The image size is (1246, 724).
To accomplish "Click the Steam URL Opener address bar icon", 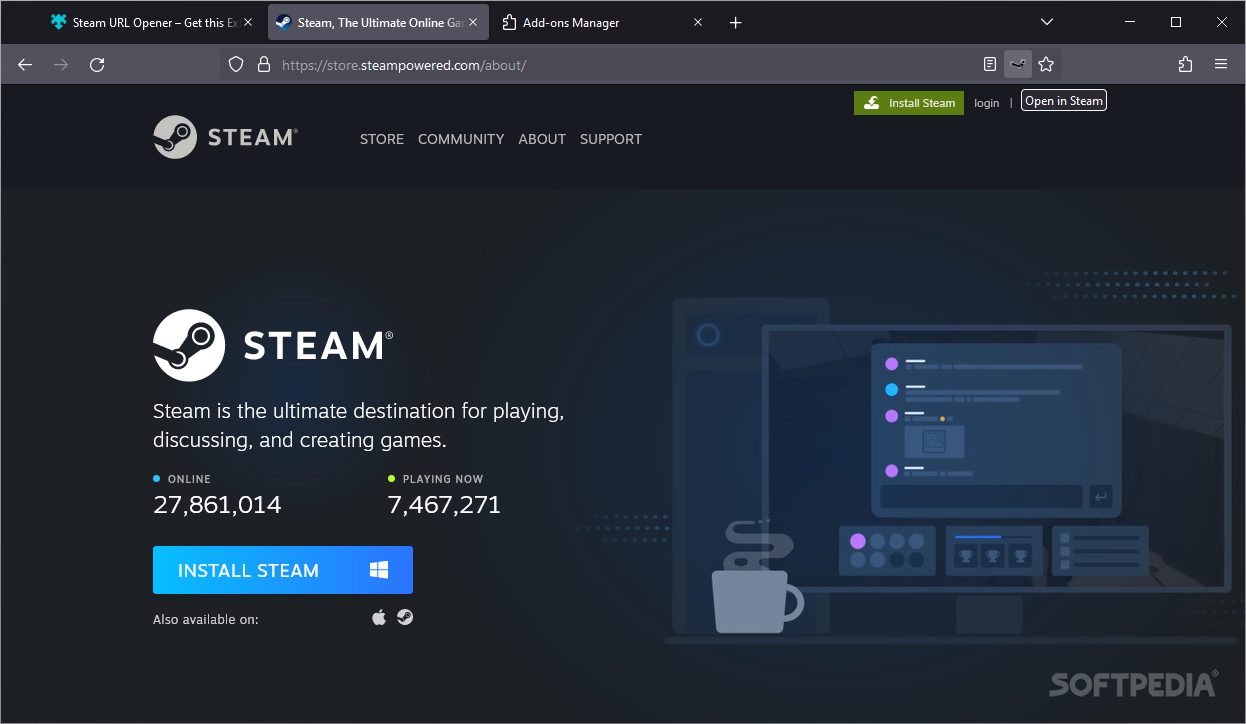I will point(1018,64).
